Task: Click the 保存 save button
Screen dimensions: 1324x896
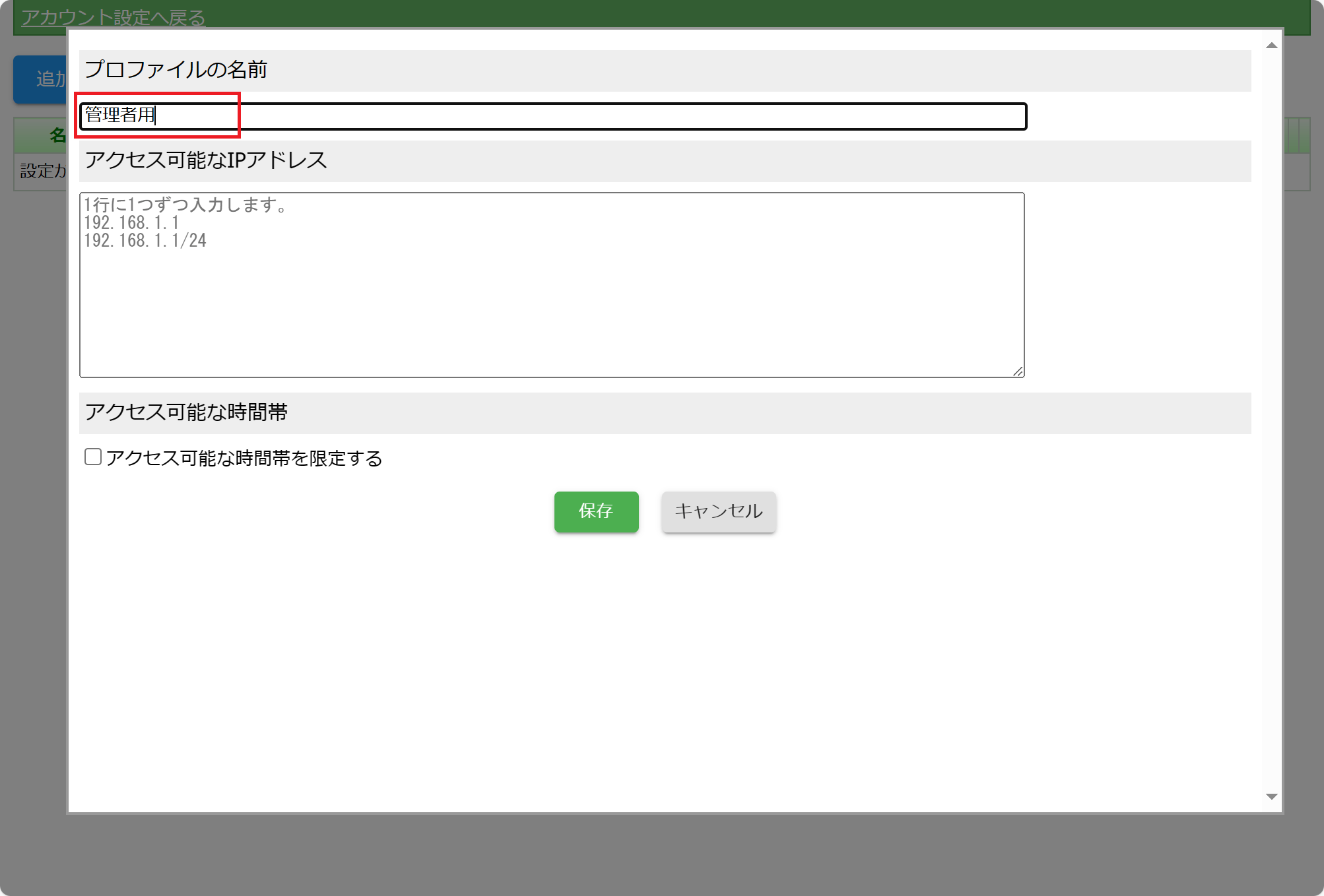Action: (x=595, y=511)
